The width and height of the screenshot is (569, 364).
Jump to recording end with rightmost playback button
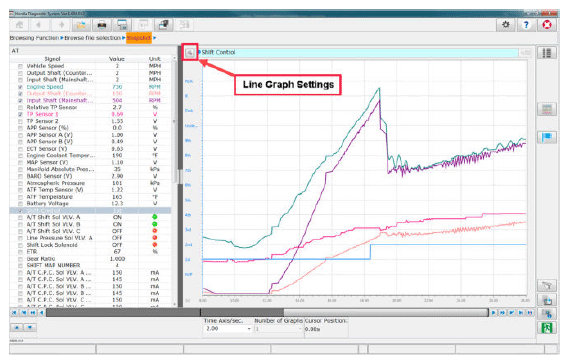(530, 312)
